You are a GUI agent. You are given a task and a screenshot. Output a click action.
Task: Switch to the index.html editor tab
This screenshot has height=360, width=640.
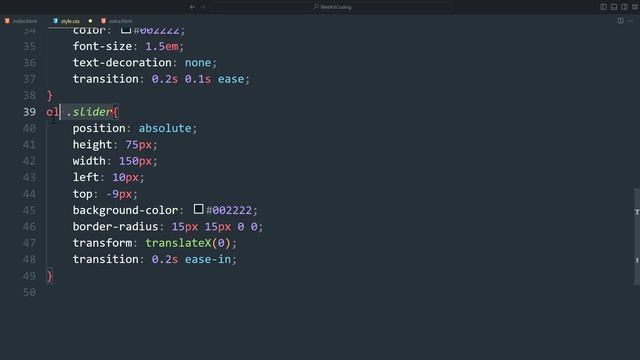(21, 21)
